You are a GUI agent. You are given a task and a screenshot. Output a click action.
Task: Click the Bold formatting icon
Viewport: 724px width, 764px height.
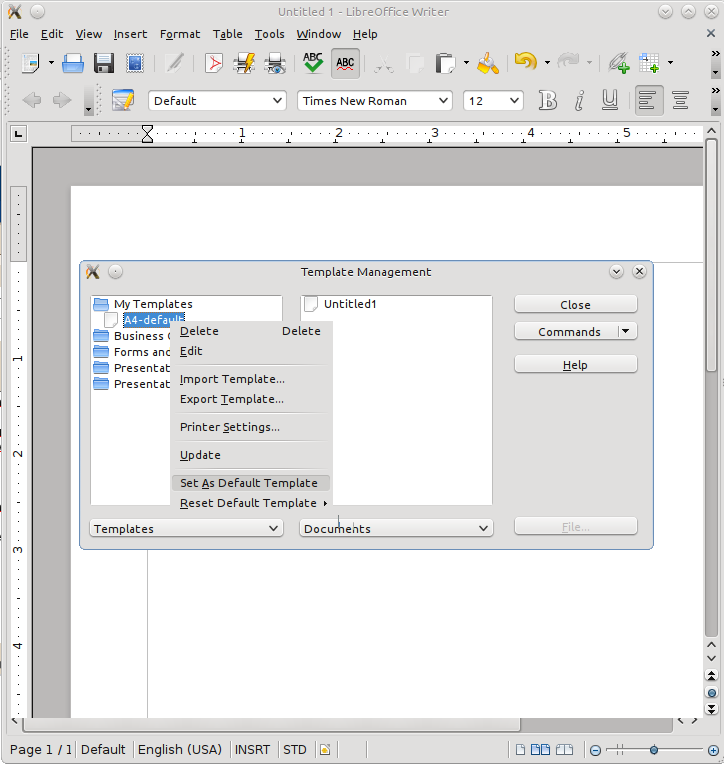(548, 101)
